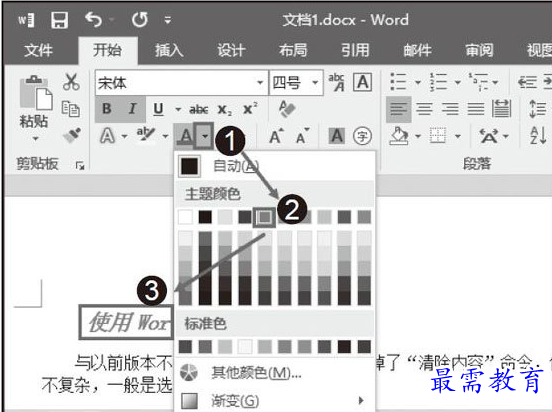The height and width of the screenshot is (412, 552).
Task: Switch to the 引用 tab
Action: click(355, 50)
